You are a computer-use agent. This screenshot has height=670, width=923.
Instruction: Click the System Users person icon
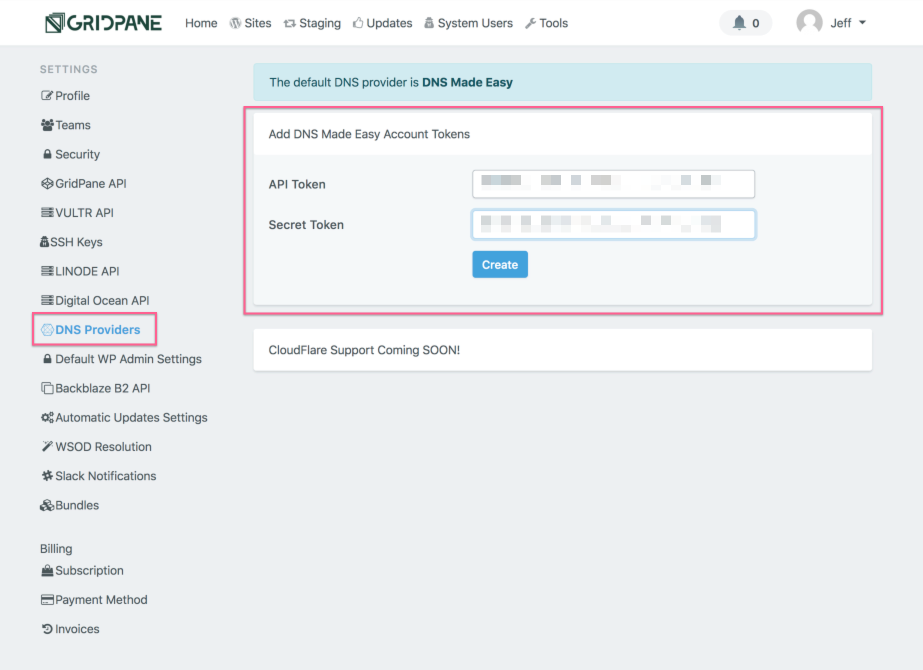[429, 23]
